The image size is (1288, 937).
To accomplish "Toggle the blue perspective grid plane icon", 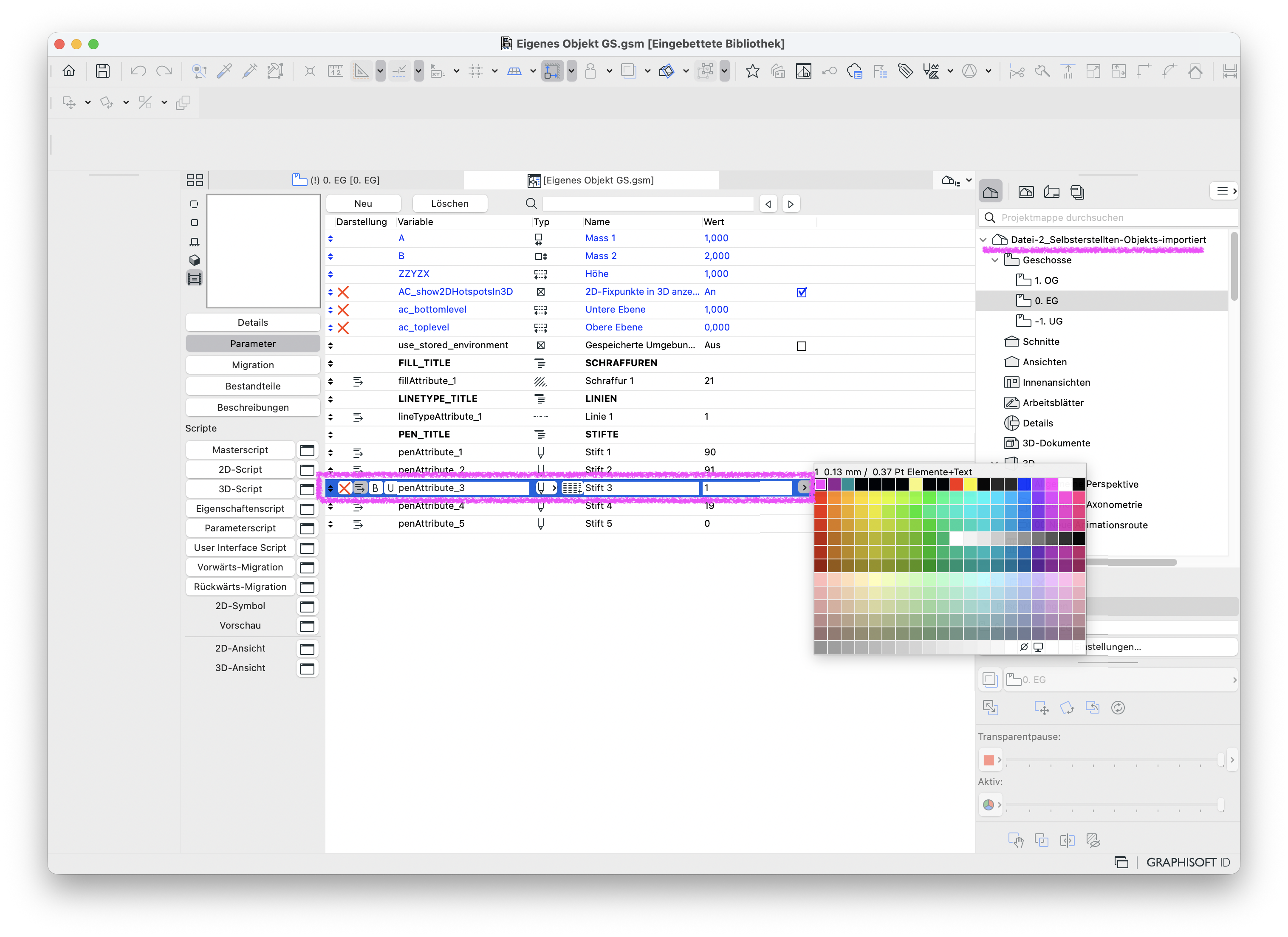I will coord(514,71).
